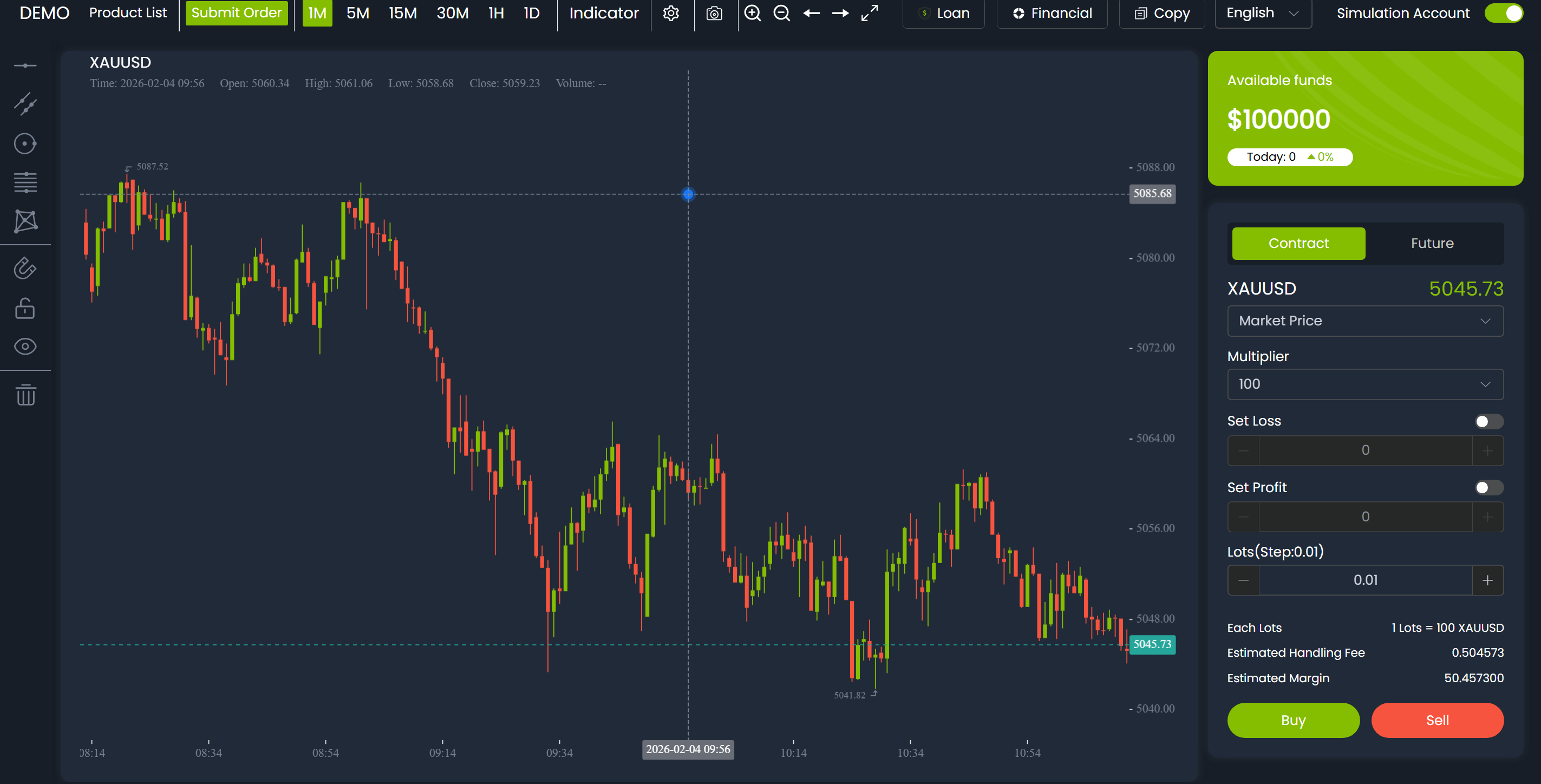The image size is (1541, 784).
Task: Open the Market Price order type dropdown
Action: pyautogui.click(x=1364, y=321)
